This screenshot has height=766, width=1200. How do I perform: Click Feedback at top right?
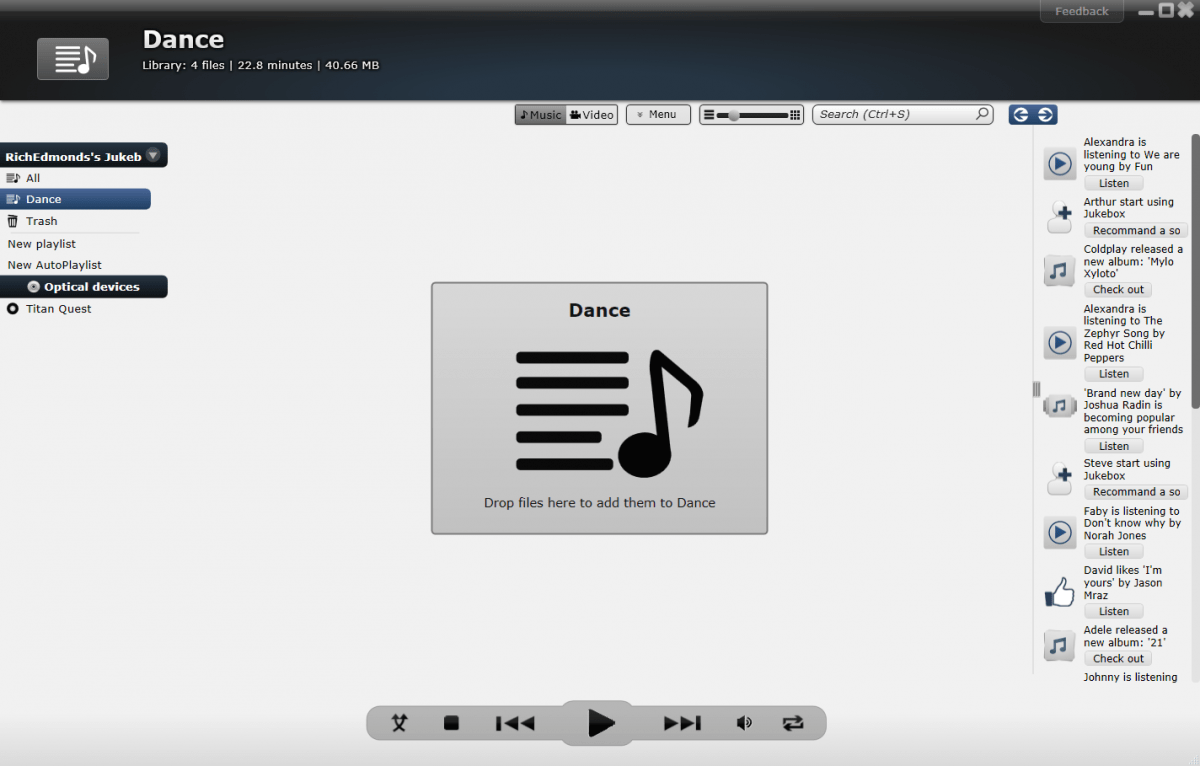1081,11
